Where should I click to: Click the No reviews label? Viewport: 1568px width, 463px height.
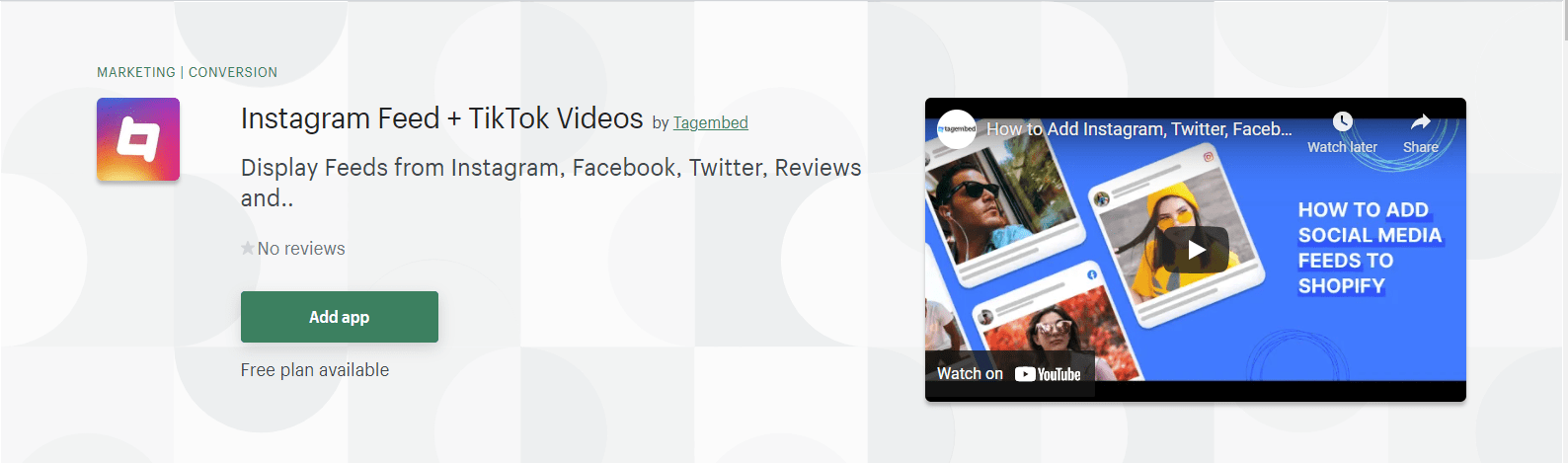click(x=301, y=249)
